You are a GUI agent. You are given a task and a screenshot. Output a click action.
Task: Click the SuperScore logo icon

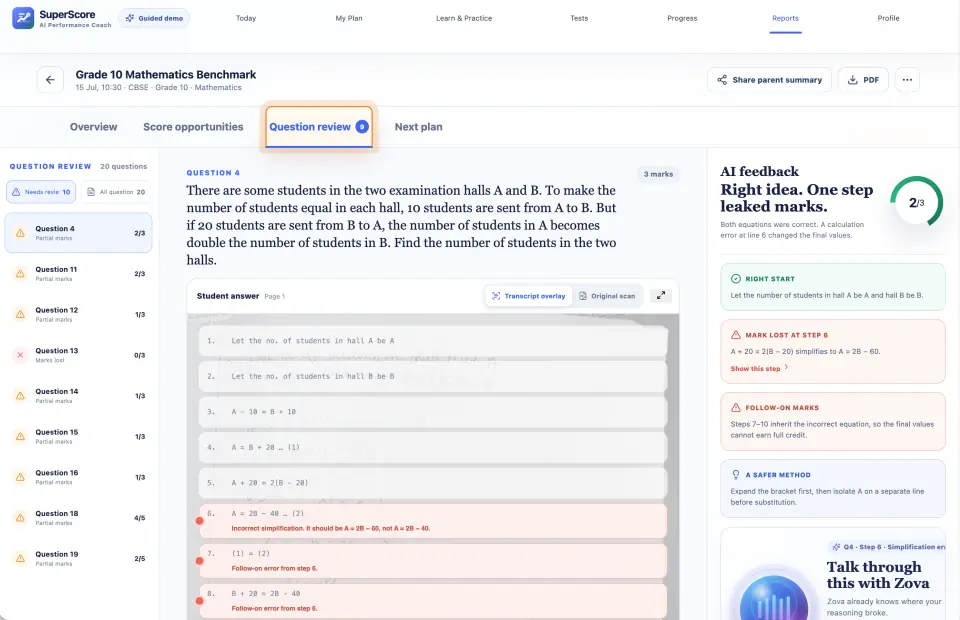click(x=23, y=18)
